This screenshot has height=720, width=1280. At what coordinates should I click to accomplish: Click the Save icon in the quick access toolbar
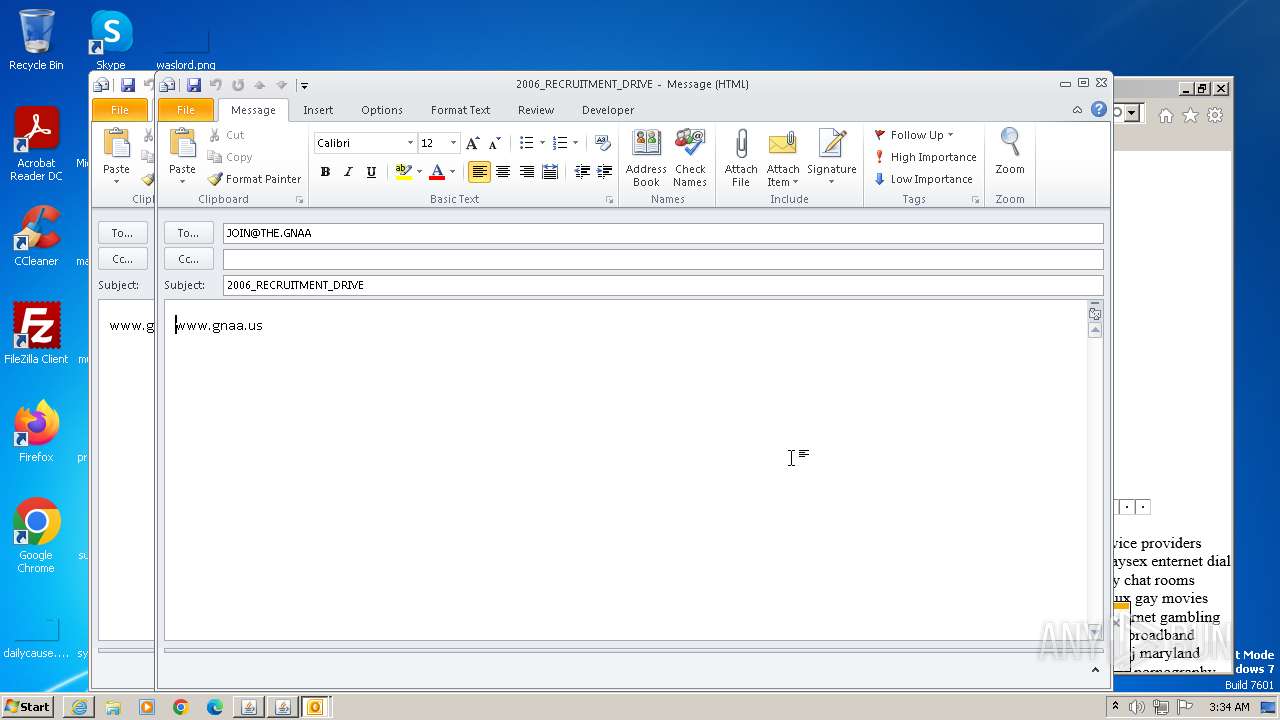pos(194,85)
